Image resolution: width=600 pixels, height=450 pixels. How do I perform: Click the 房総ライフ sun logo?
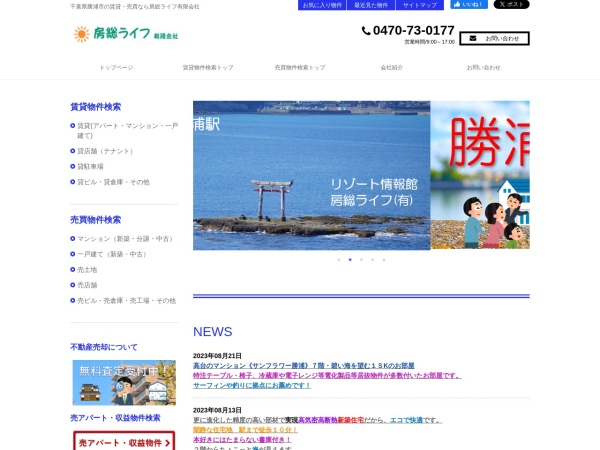pyautogui.click(x=126, y=34)
